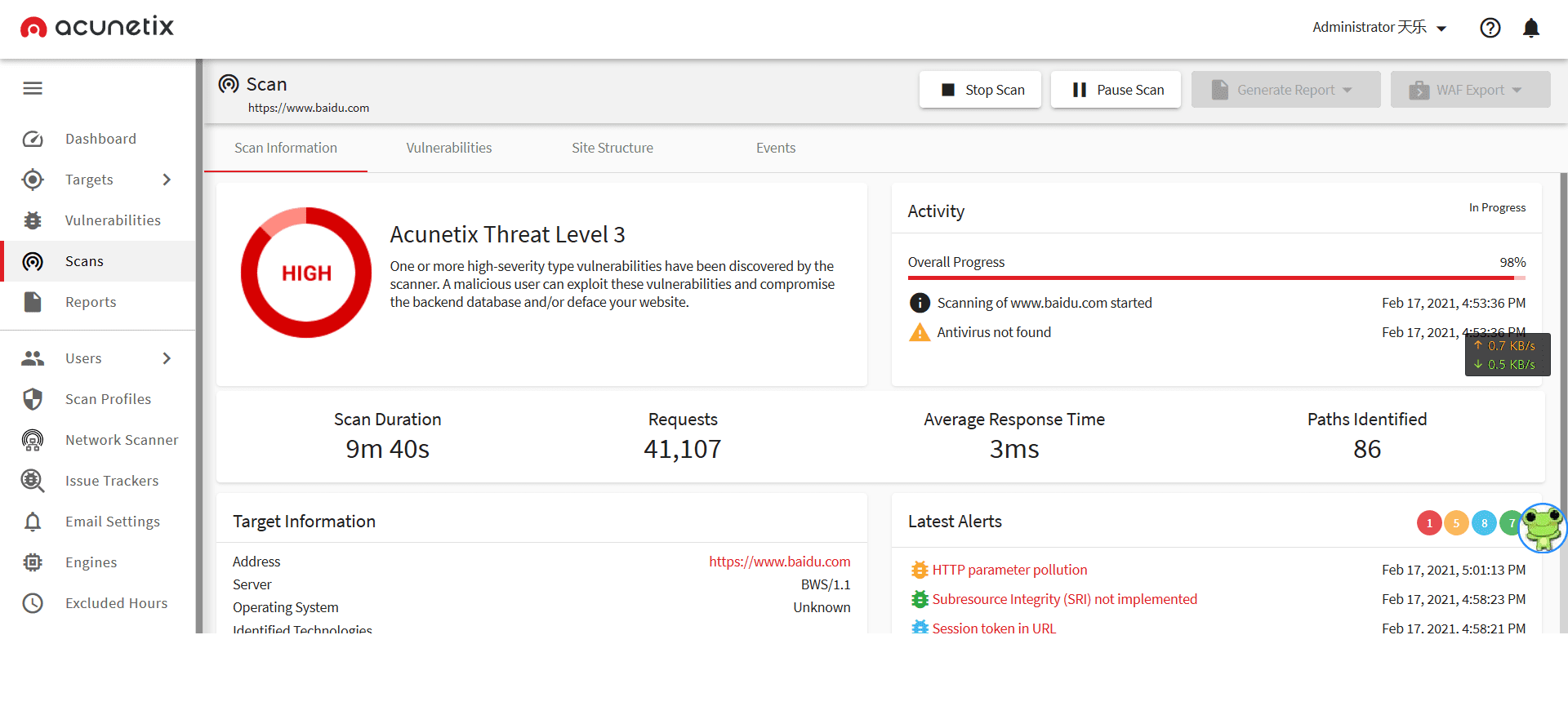This screenshot has width=1568, height=715.
Task: Open Scan Profiles in the sidebar
Action: [98, 399]
